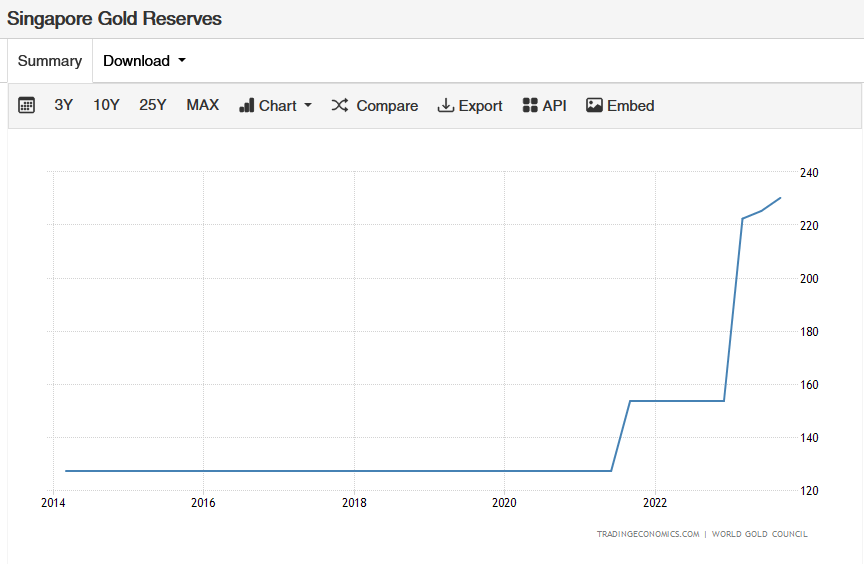
Task: Click the line plateau near 153 at 2022
Action: (655, 401)
